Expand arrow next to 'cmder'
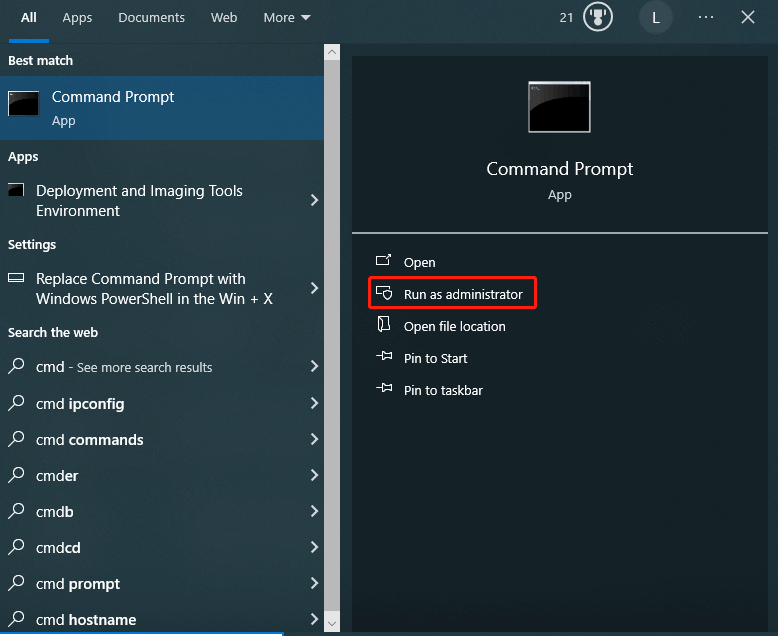Screen dimensions: 778x636 [x=314, y=475]
